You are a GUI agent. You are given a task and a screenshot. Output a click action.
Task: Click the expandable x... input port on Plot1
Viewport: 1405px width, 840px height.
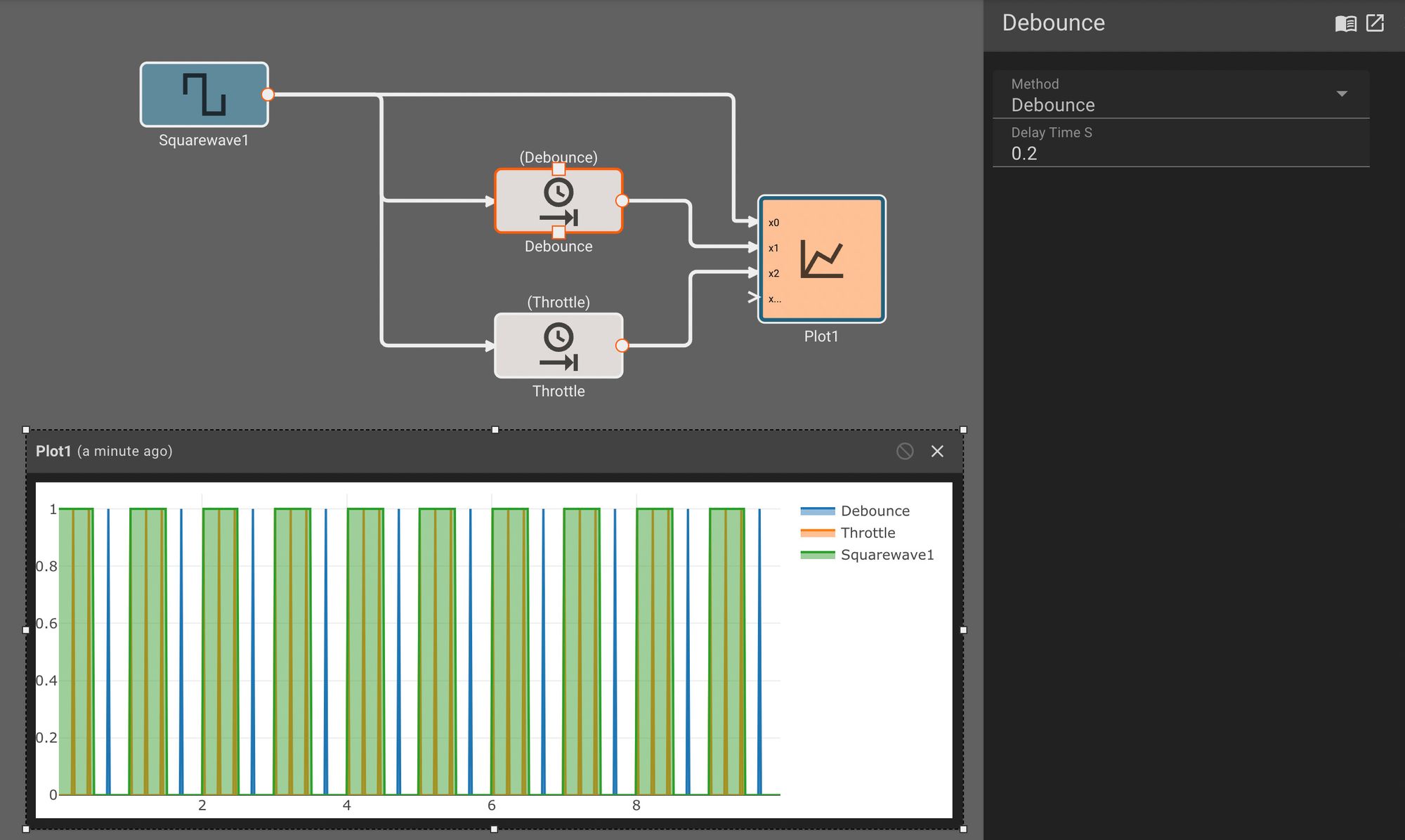756,298
